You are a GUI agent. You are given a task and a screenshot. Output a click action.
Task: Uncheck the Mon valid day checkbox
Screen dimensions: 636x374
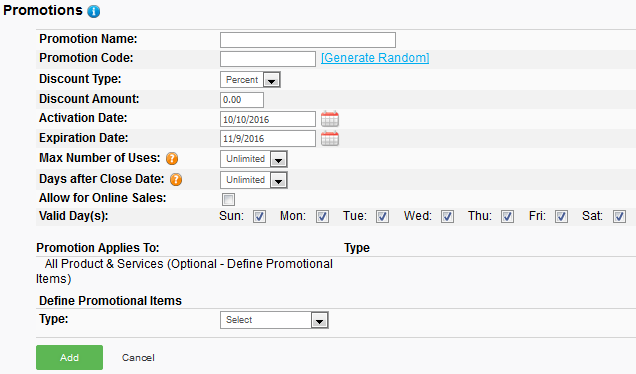322,217
